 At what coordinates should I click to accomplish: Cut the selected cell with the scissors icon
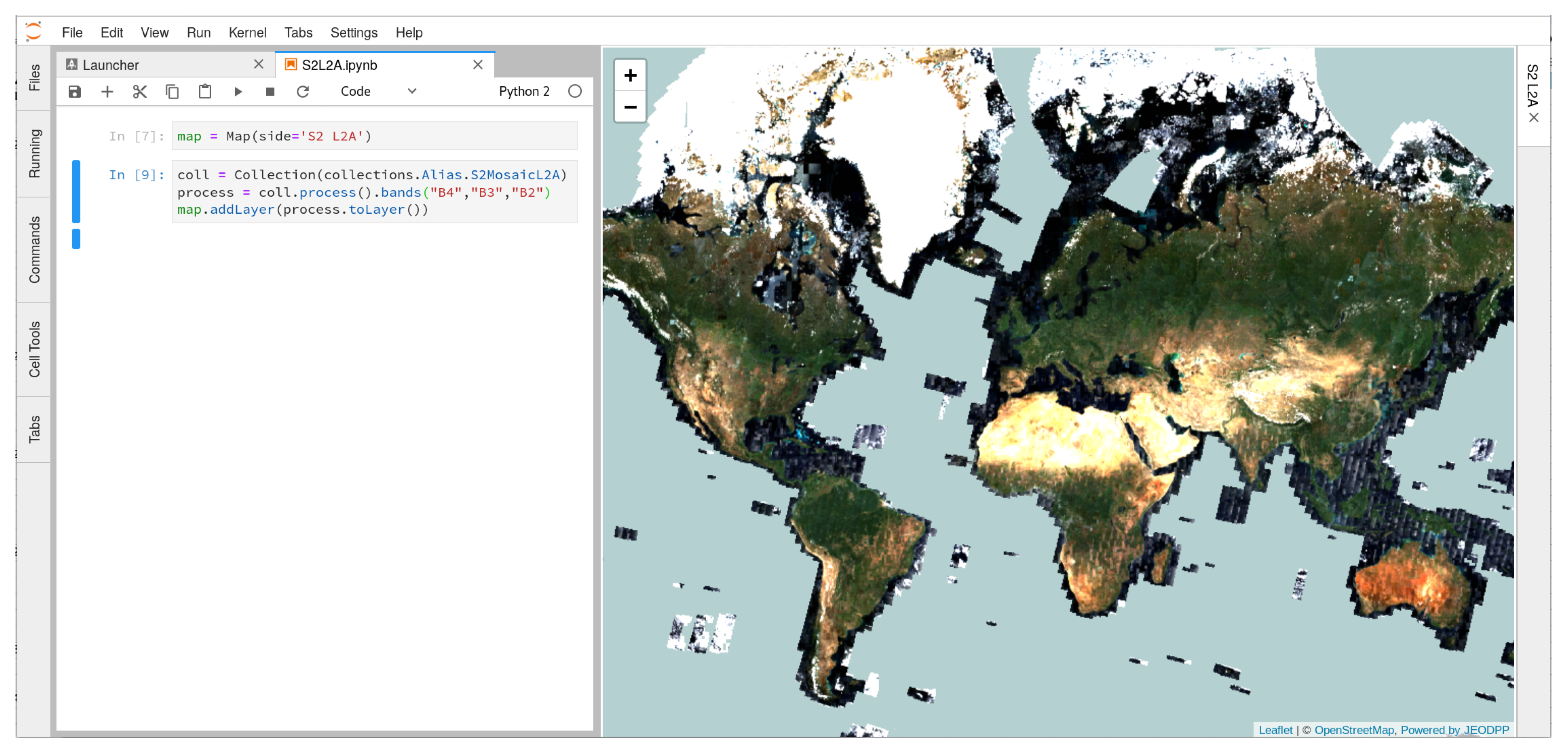coord(140,92)
